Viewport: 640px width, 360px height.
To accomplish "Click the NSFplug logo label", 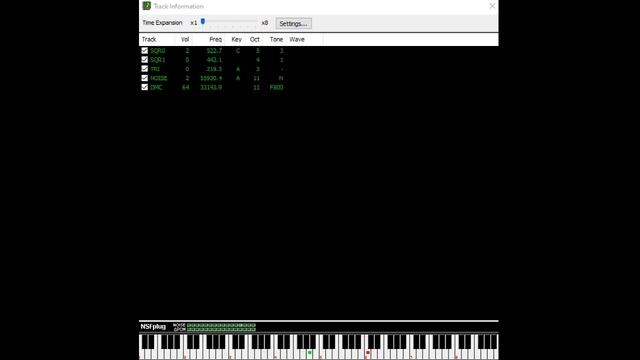I will pyautogui.click(x=153, y=327).
